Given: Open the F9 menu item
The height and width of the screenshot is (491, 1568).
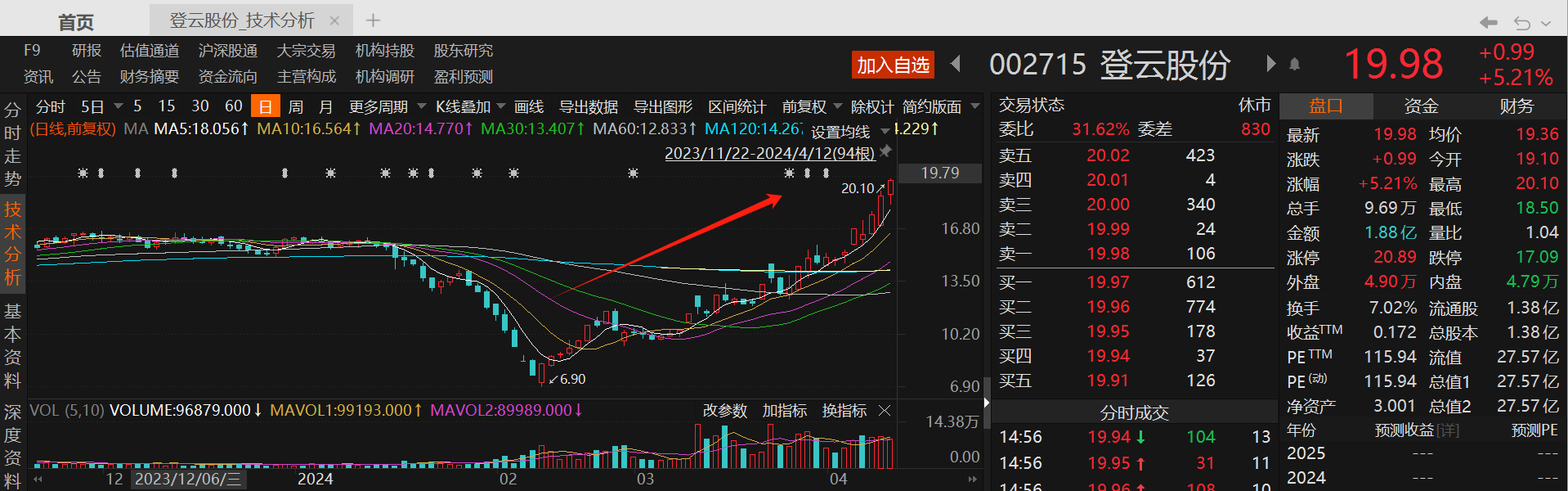Looking at the screenshot, I should [32, 51].
